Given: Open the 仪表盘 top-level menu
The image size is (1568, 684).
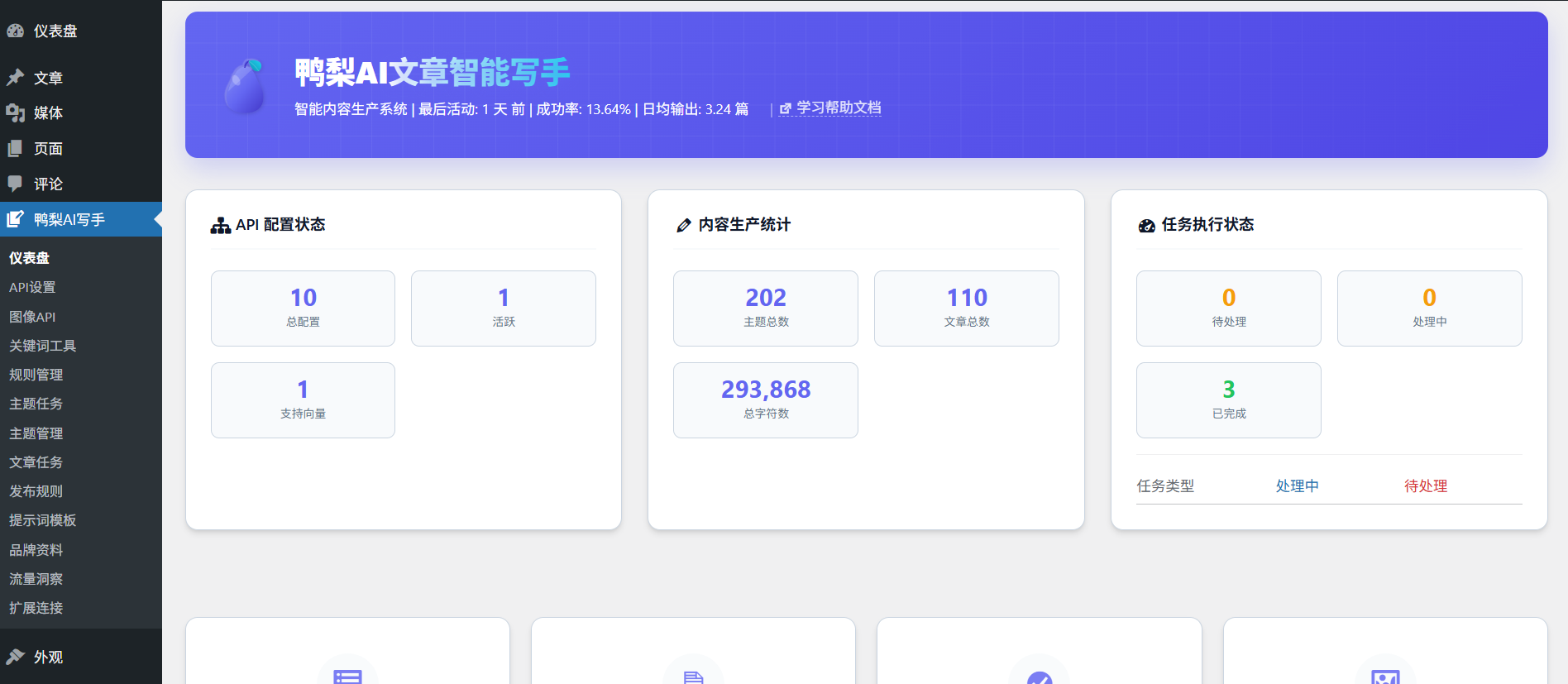Looking at the screenshot, I should (81, 31).
